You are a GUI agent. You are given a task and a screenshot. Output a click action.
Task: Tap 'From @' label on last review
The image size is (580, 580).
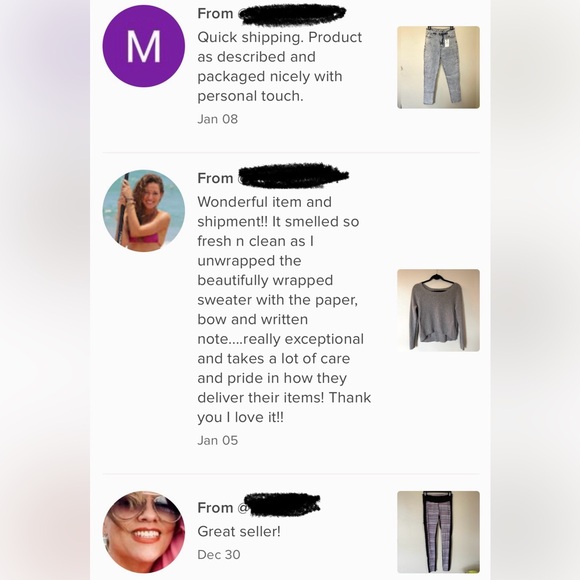tap(223, 508)
